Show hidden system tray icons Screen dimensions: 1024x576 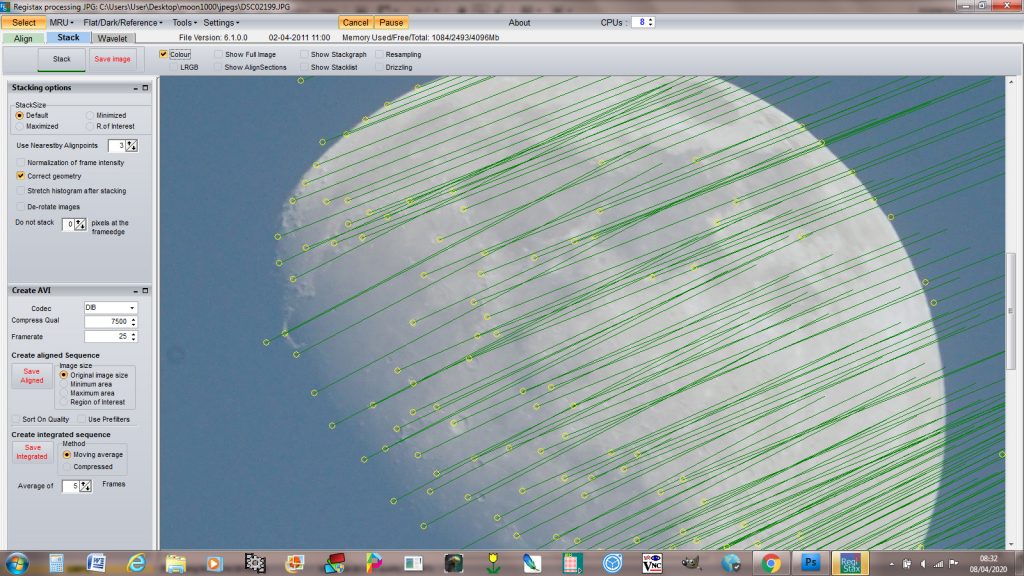(892, 564)
